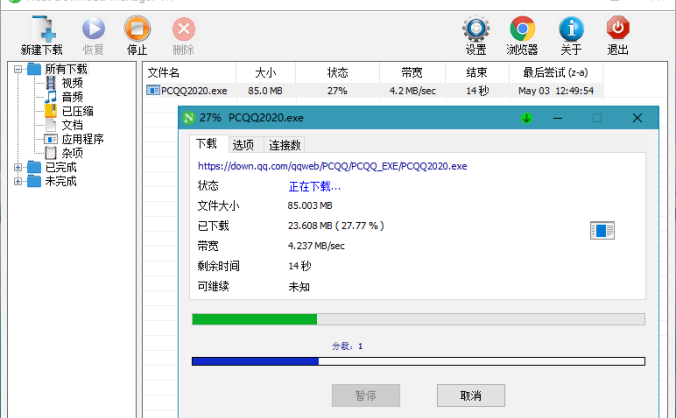Screen dimensions: 676x418
Task: Select the 未完成 (Unfinished) folder
Action: tap(61, 181)
